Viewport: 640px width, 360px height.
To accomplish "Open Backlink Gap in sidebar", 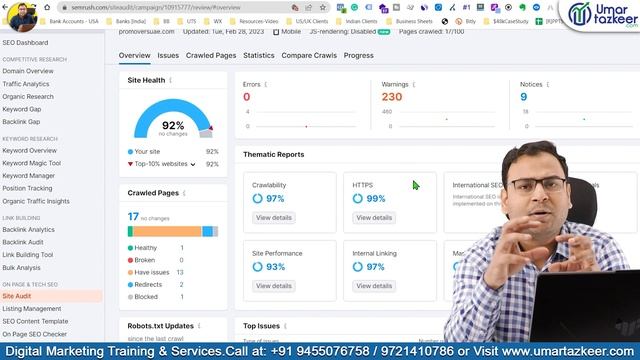I will tap(21, 122).
